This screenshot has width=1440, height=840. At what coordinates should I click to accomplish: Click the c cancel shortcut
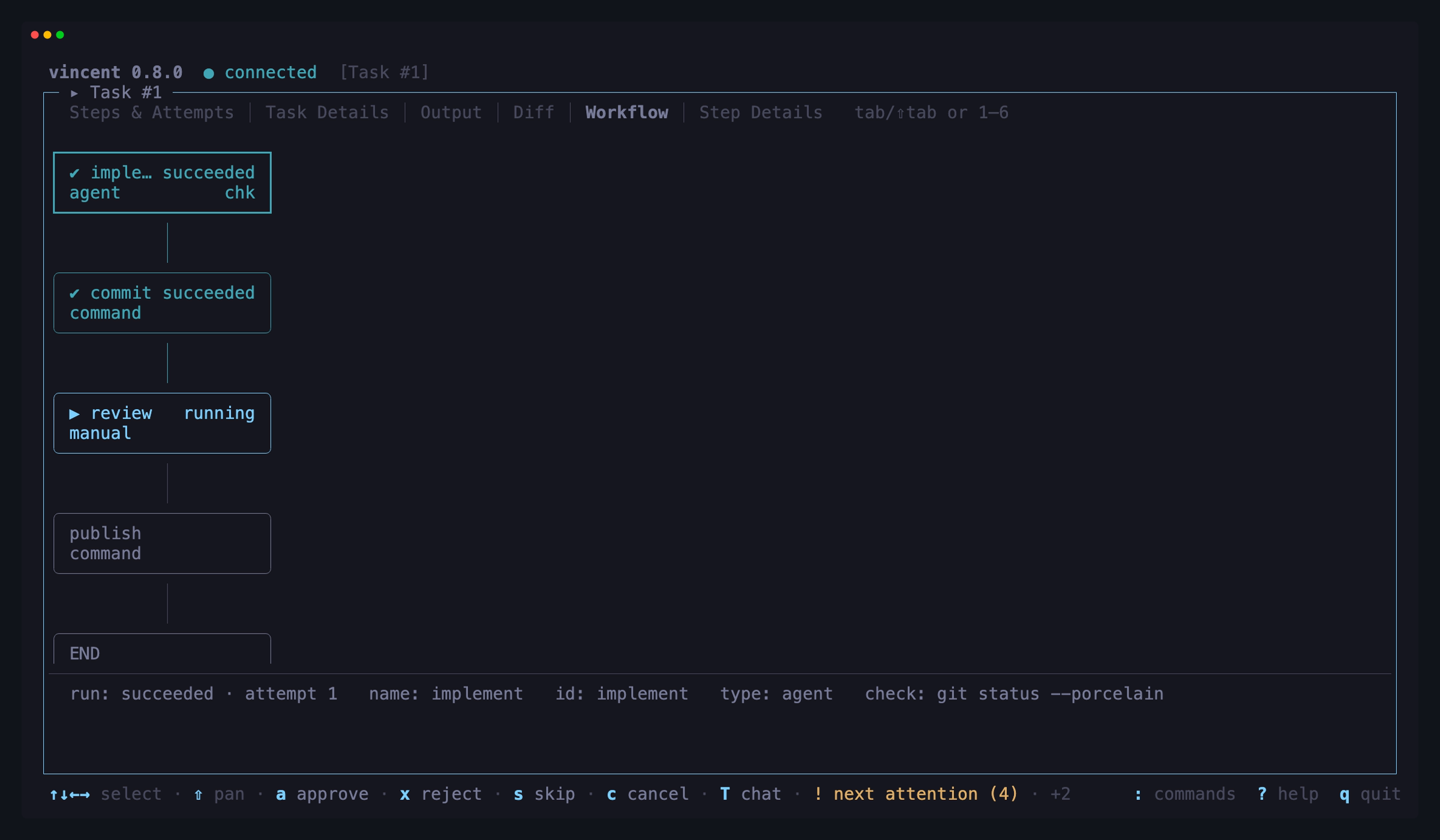(647, 794)
